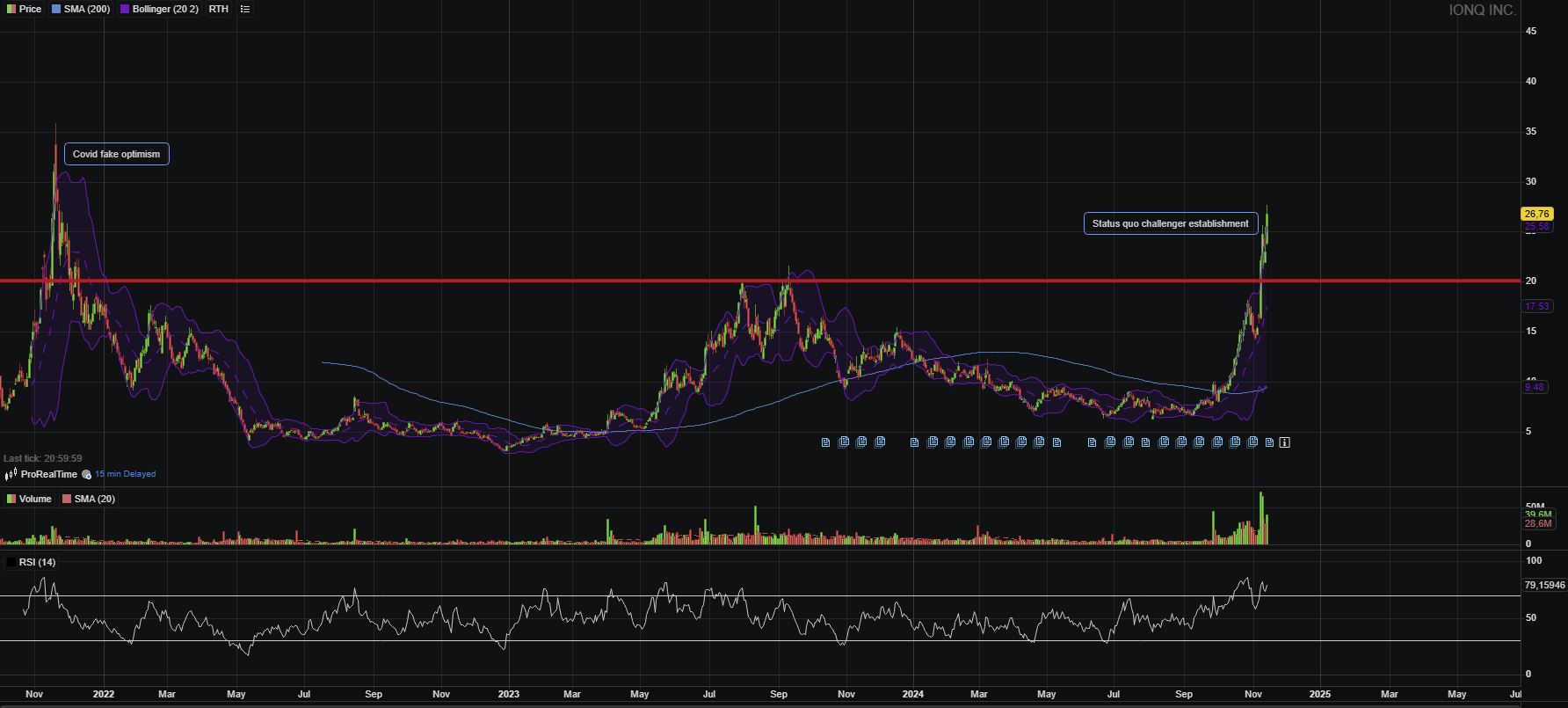Viewport: 1568px width, 708px height.
Task: Click the purple Bollinger color swatch
Action: [125, 9]
